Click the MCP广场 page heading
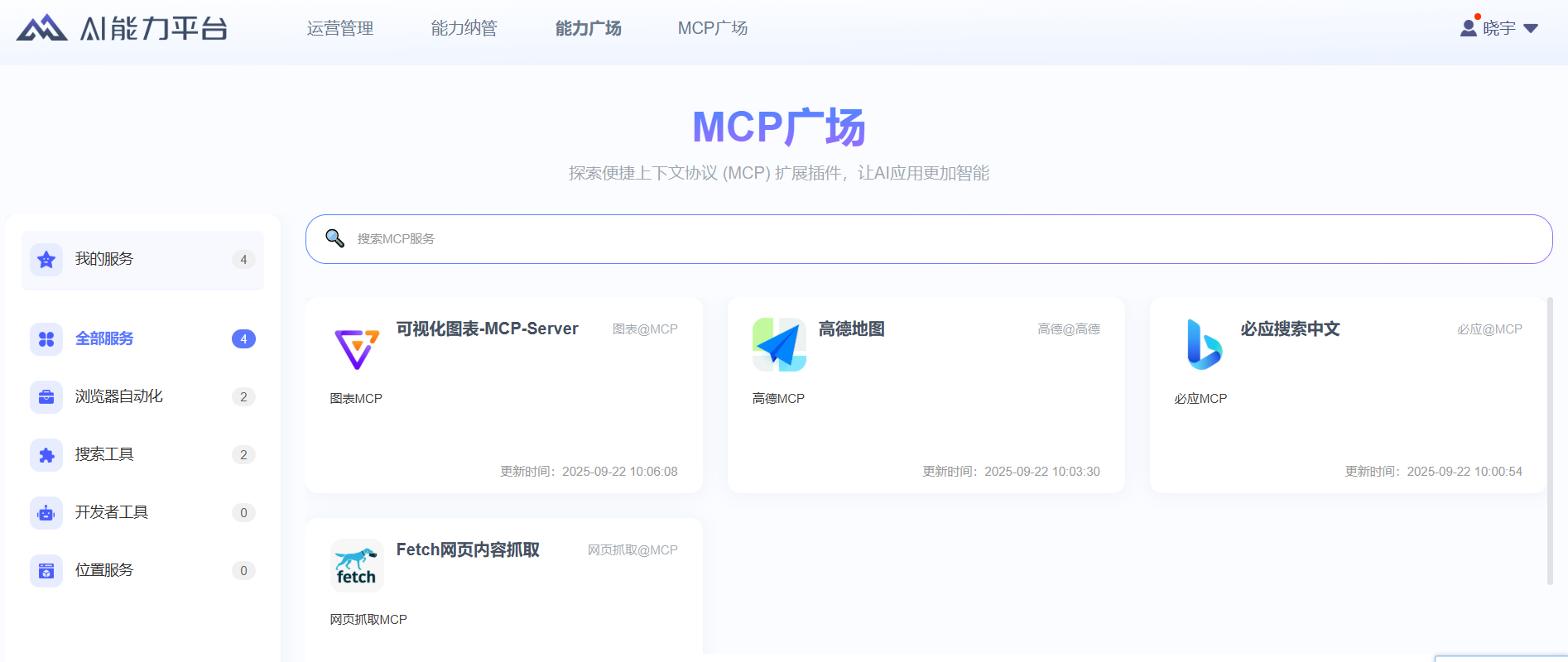Viewport: 1568px width, 662px height. point(779,127)
